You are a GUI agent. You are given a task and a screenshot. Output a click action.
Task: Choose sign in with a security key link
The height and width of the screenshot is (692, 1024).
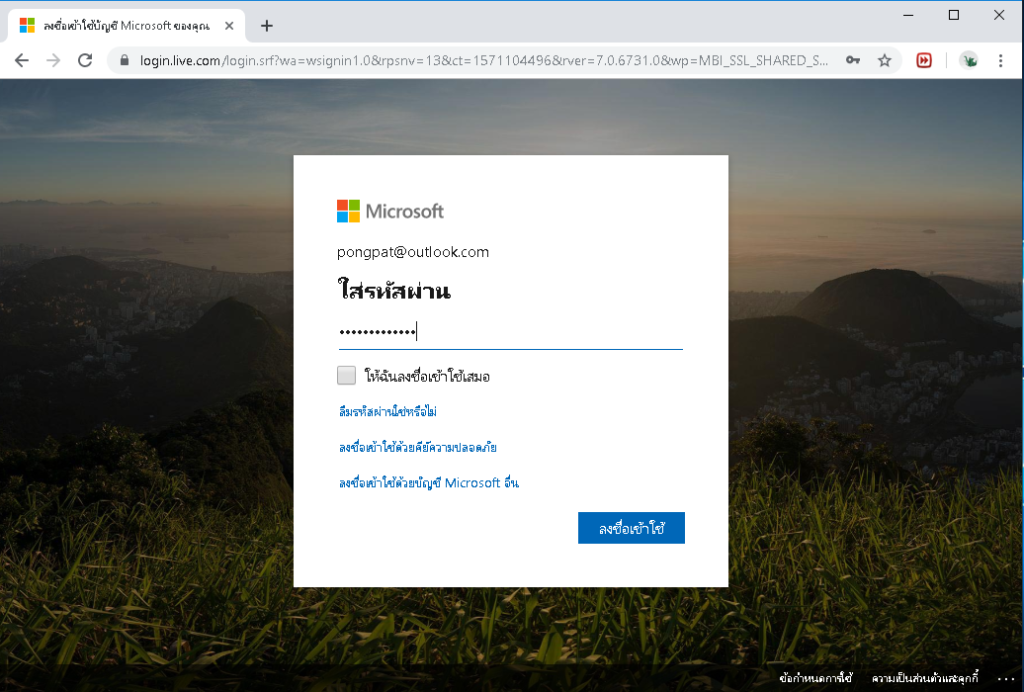coord(418,447)
